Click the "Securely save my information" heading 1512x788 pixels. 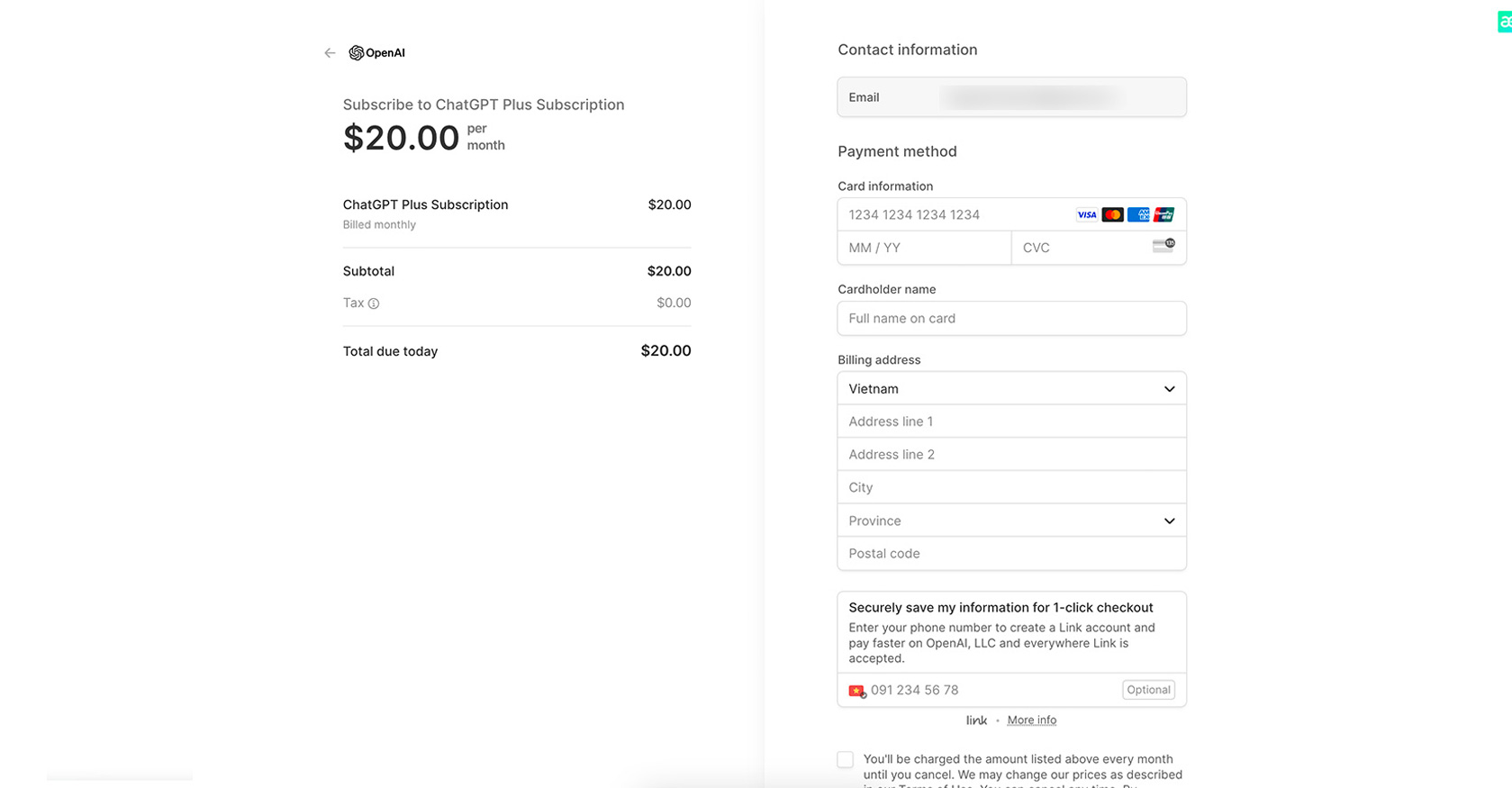coord(1000,608)
